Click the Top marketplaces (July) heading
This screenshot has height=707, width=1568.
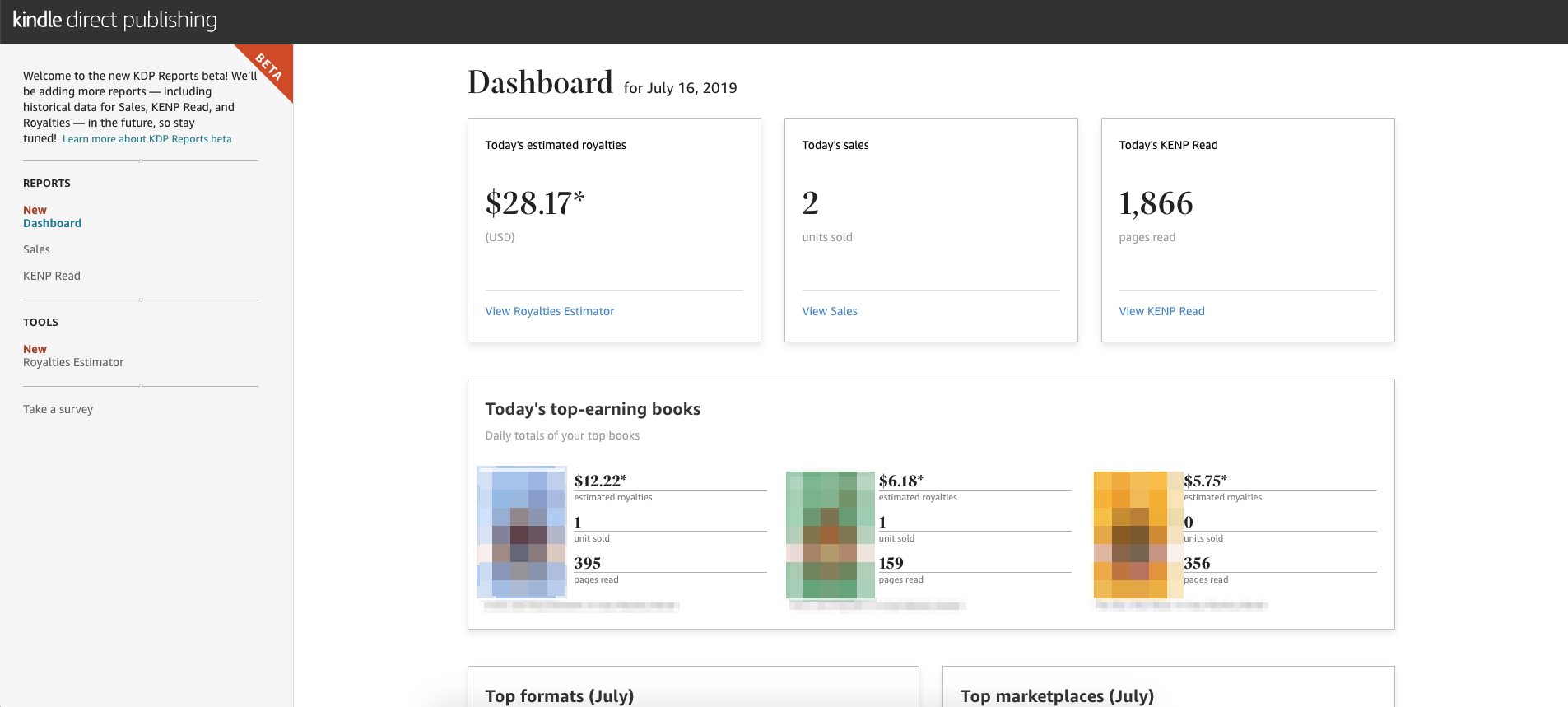coord(1057,695)
